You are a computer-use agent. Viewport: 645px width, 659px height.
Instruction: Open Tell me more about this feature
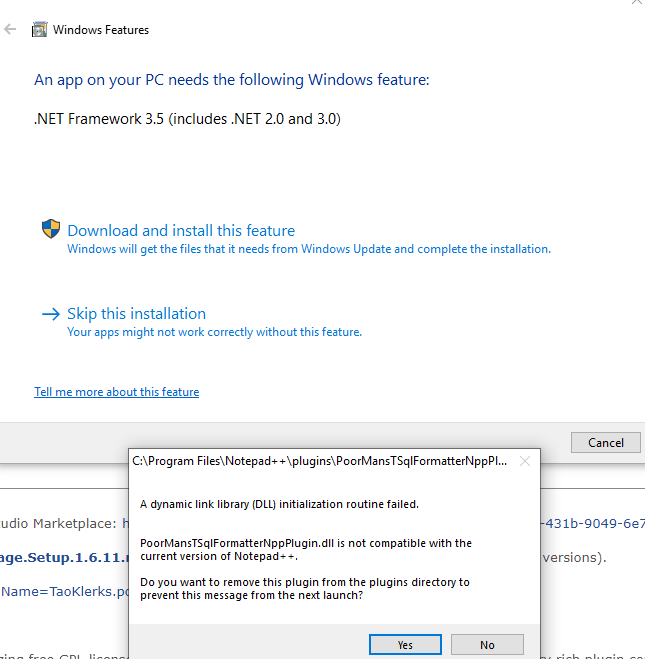[x=116, y=392]
